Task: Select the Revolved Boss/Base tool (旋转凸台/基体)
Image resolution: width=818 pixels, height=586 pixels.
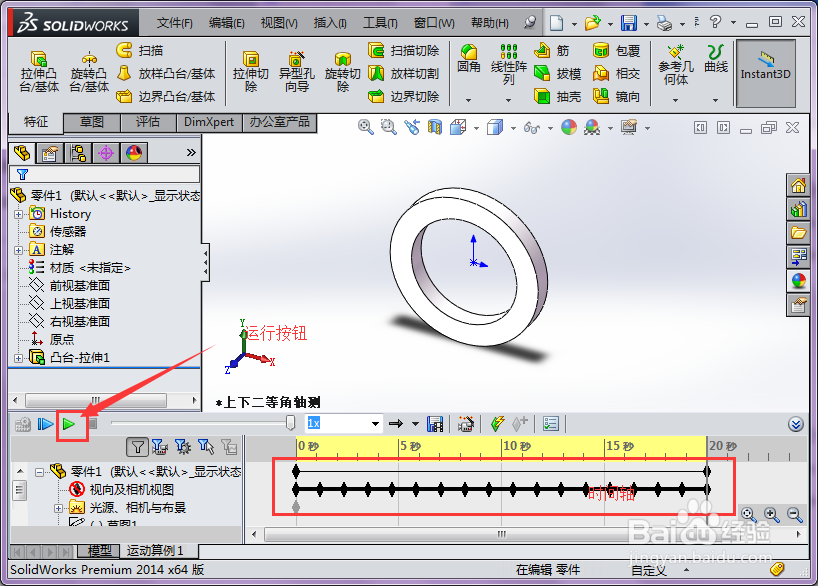Action: 89,71
